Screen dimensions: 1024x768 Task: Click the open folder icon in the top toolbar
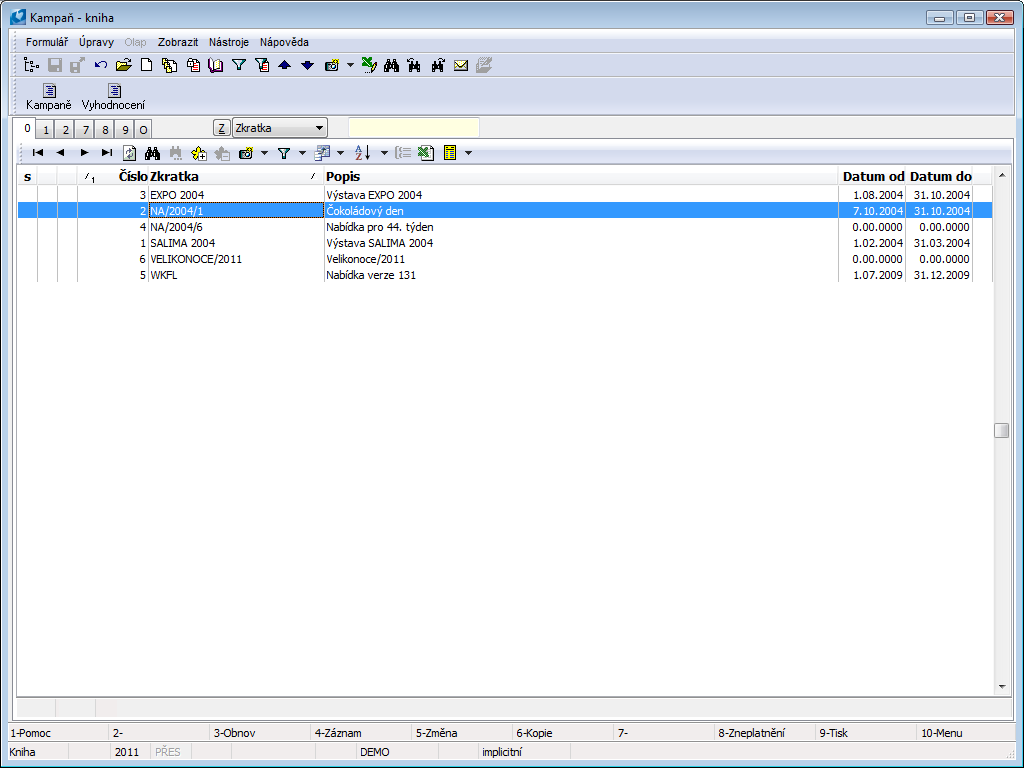(123, 66)
